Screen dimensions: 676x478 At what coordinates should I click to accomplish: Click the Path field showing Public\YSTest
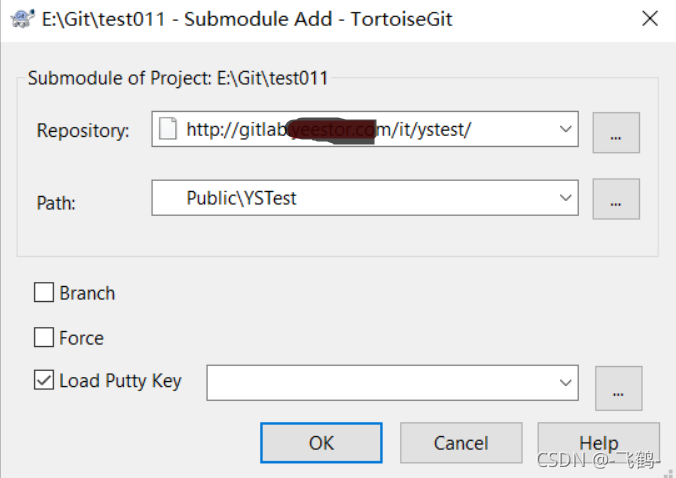point(350,198)
